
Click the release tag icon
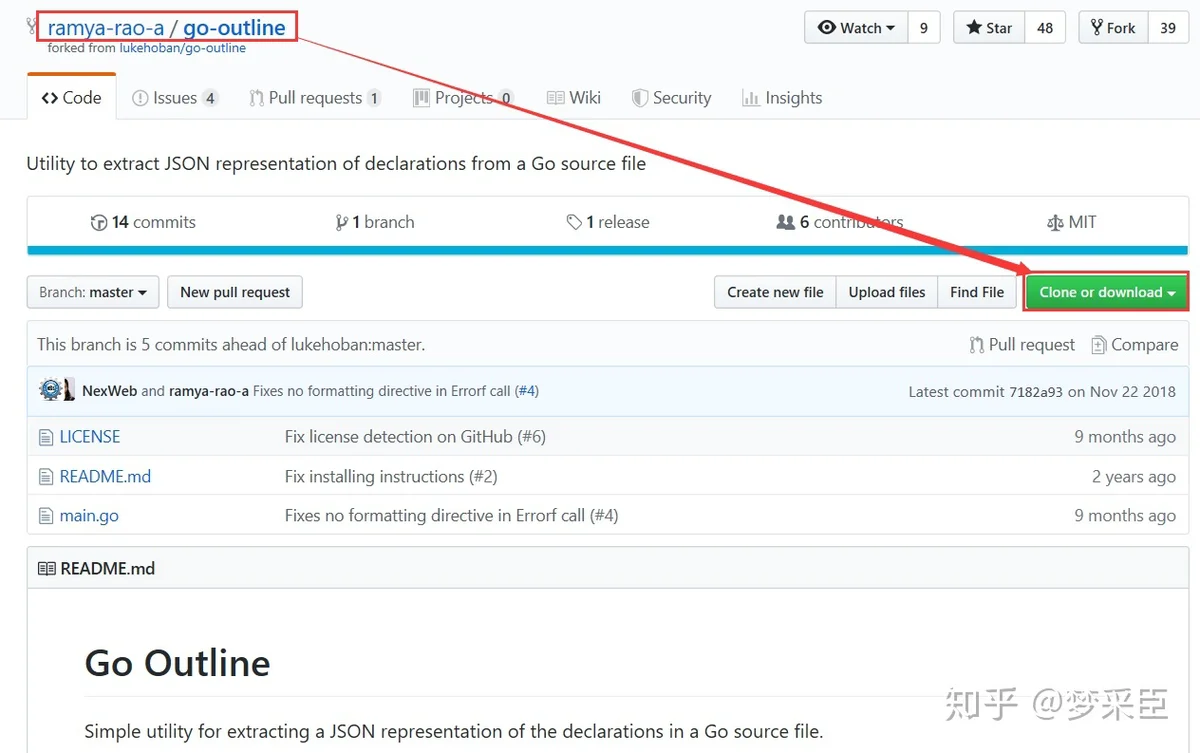point(574,223)
